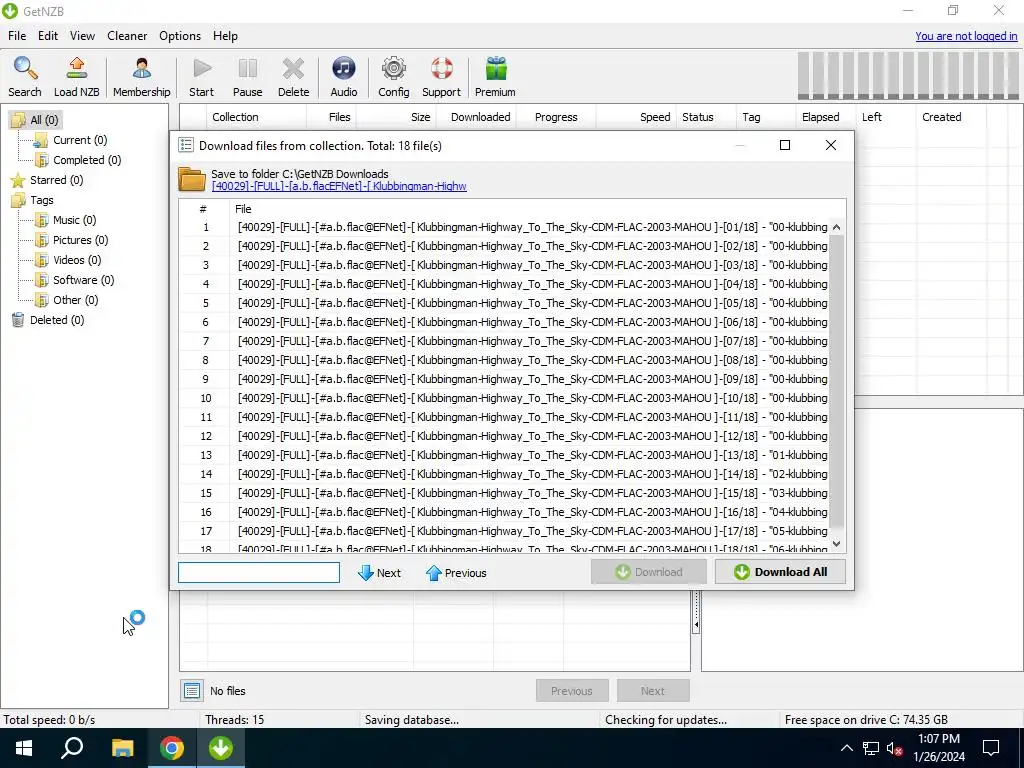
Task: Click the Next button below the file pane
Action: click(x=653, y=690)
